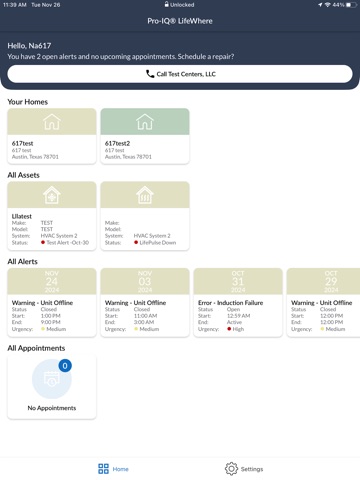Viewport: 360px width, 480px height.
Task: Click the Wi-Fi icon in status bar
Action: (x=328, y=5)
